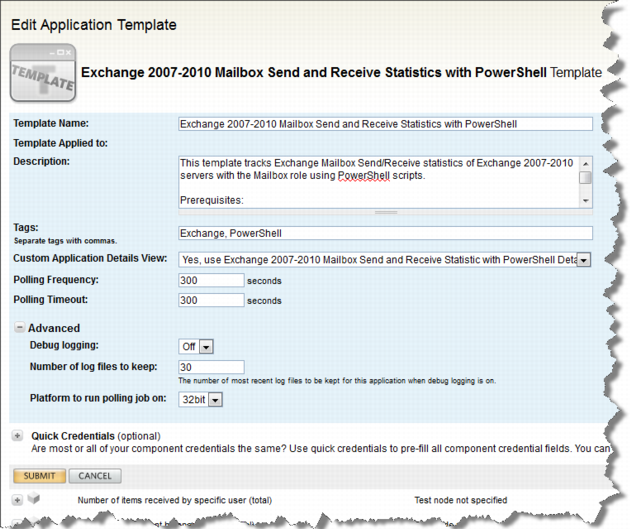Click the 'Quick Credentials' heading text
This screenshot has height=529, width=630.
coord(73,436)
